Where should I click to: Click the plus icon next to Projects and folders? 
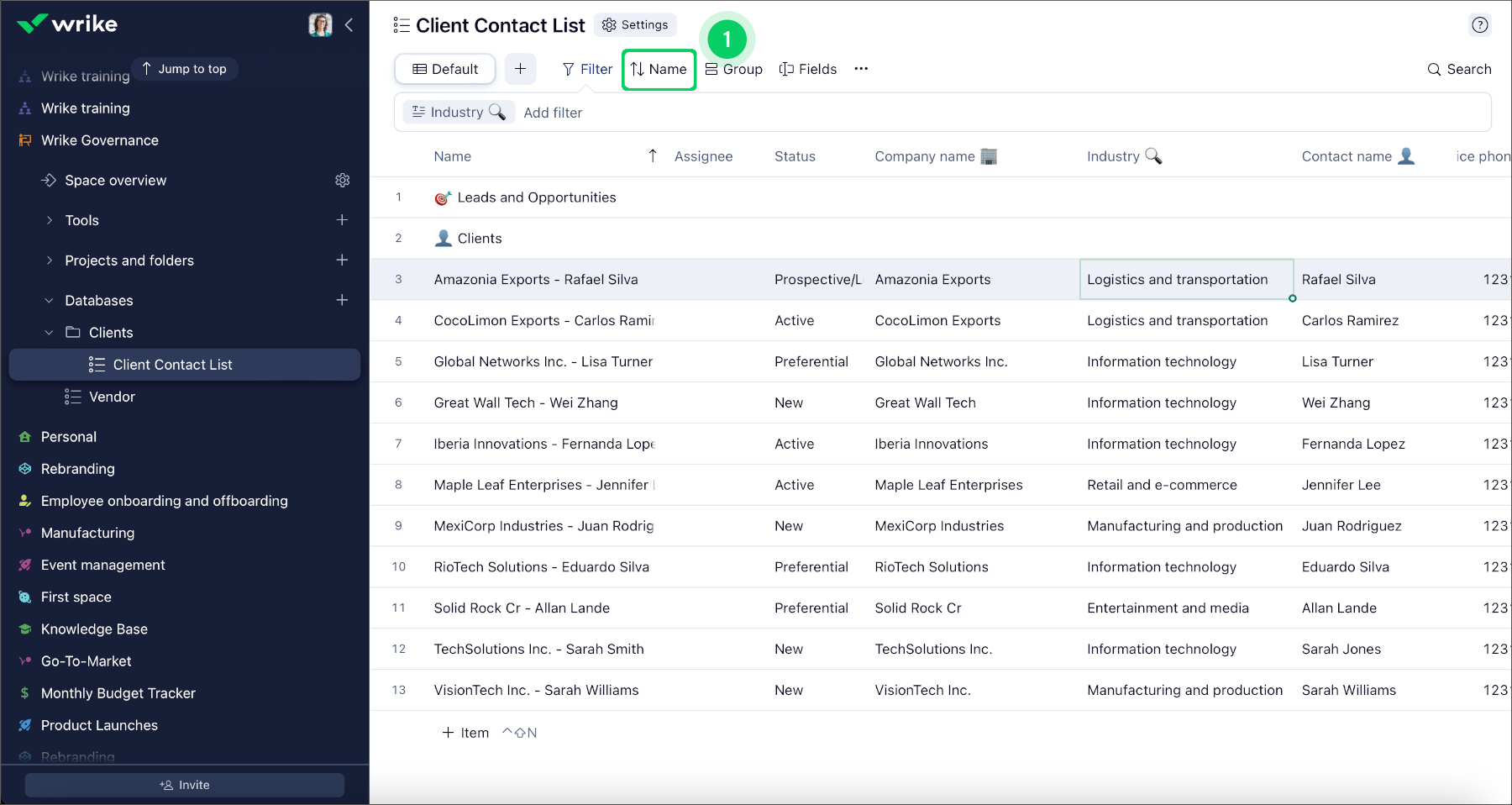click(x=342, y=260)
